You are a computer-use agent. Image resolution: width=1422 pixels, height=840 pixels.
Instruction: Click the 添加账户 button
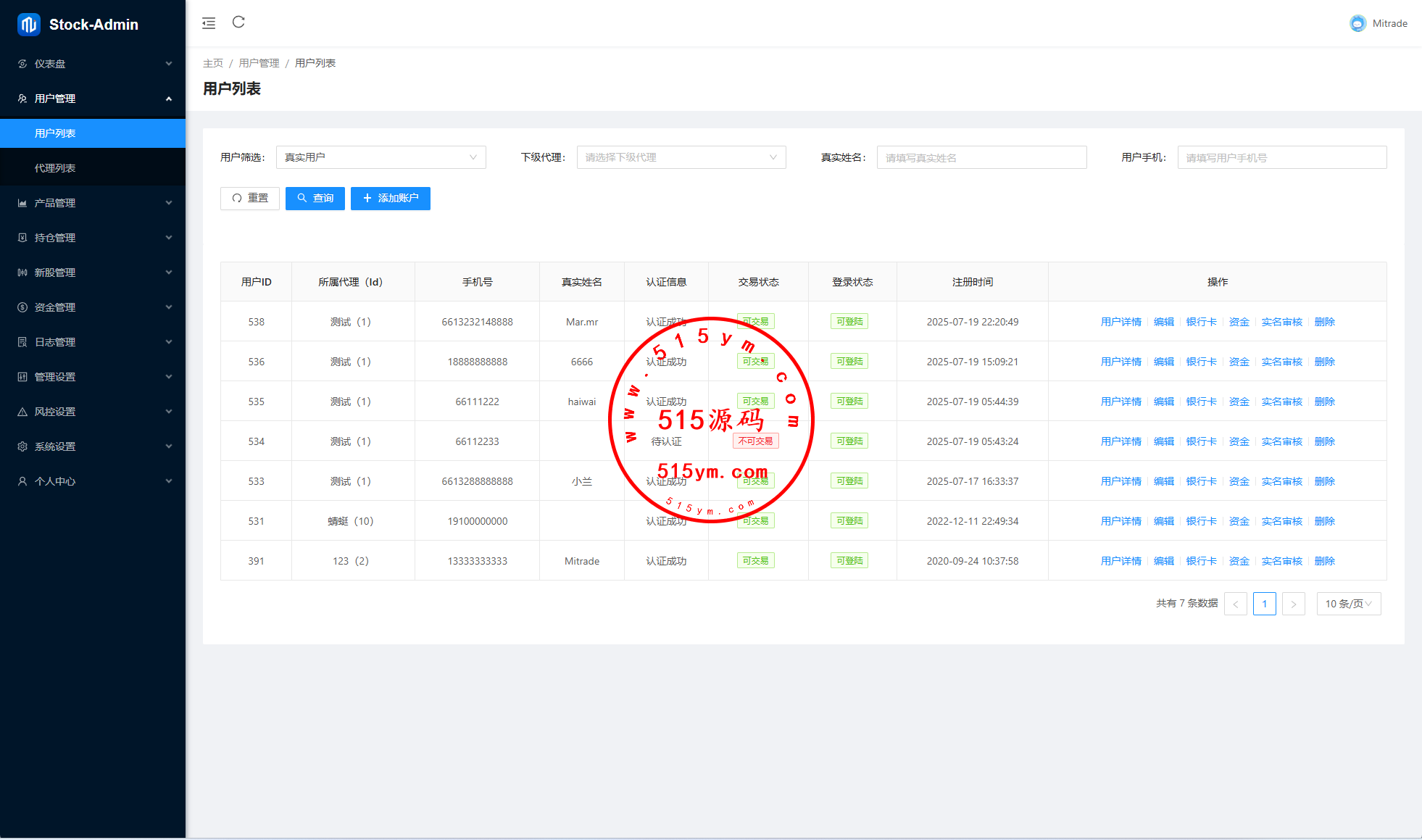(x=391, y=199)
